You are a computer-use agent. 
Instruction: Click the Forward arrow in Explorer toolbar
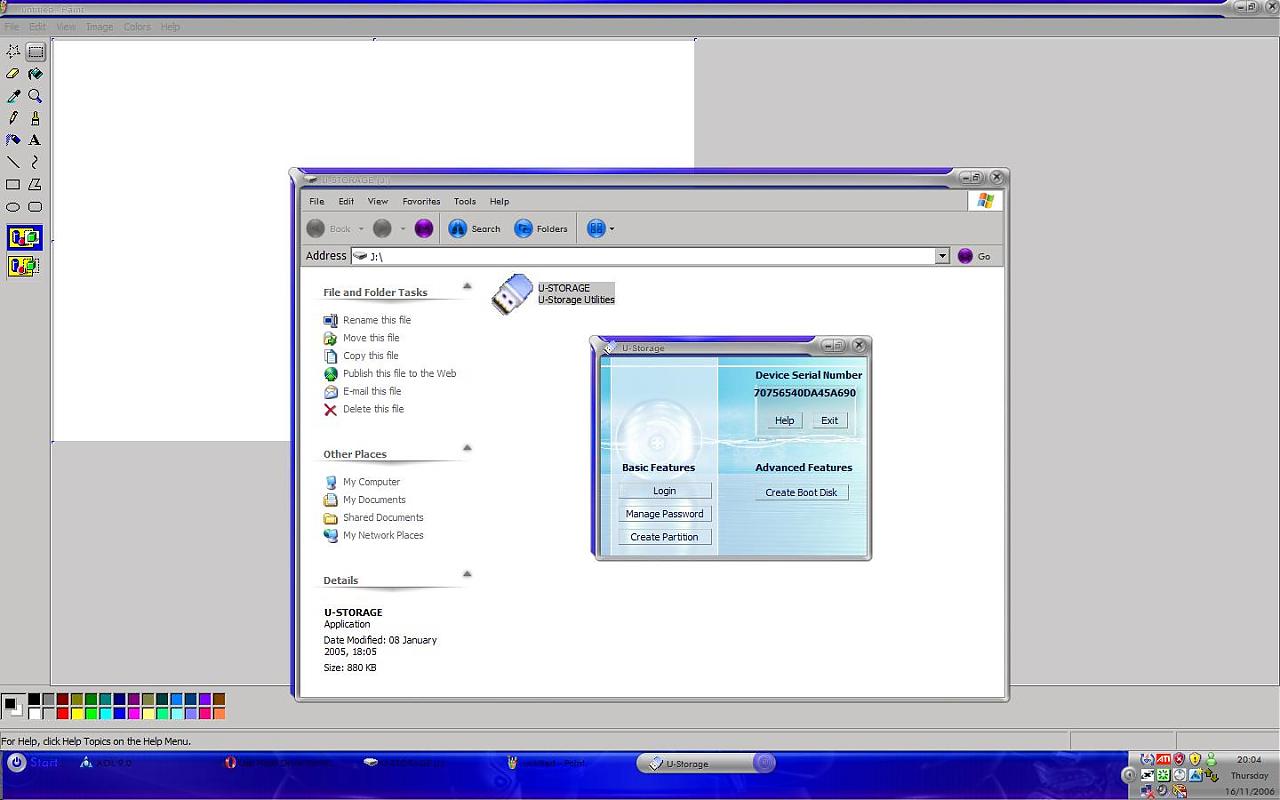[x=382, y=229]
